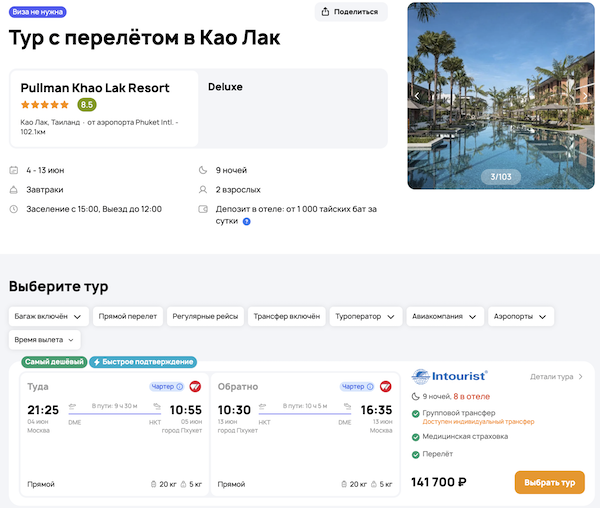
Task: Toggle the Регулярные рейсы filter
Action: [x=206, y=316]
